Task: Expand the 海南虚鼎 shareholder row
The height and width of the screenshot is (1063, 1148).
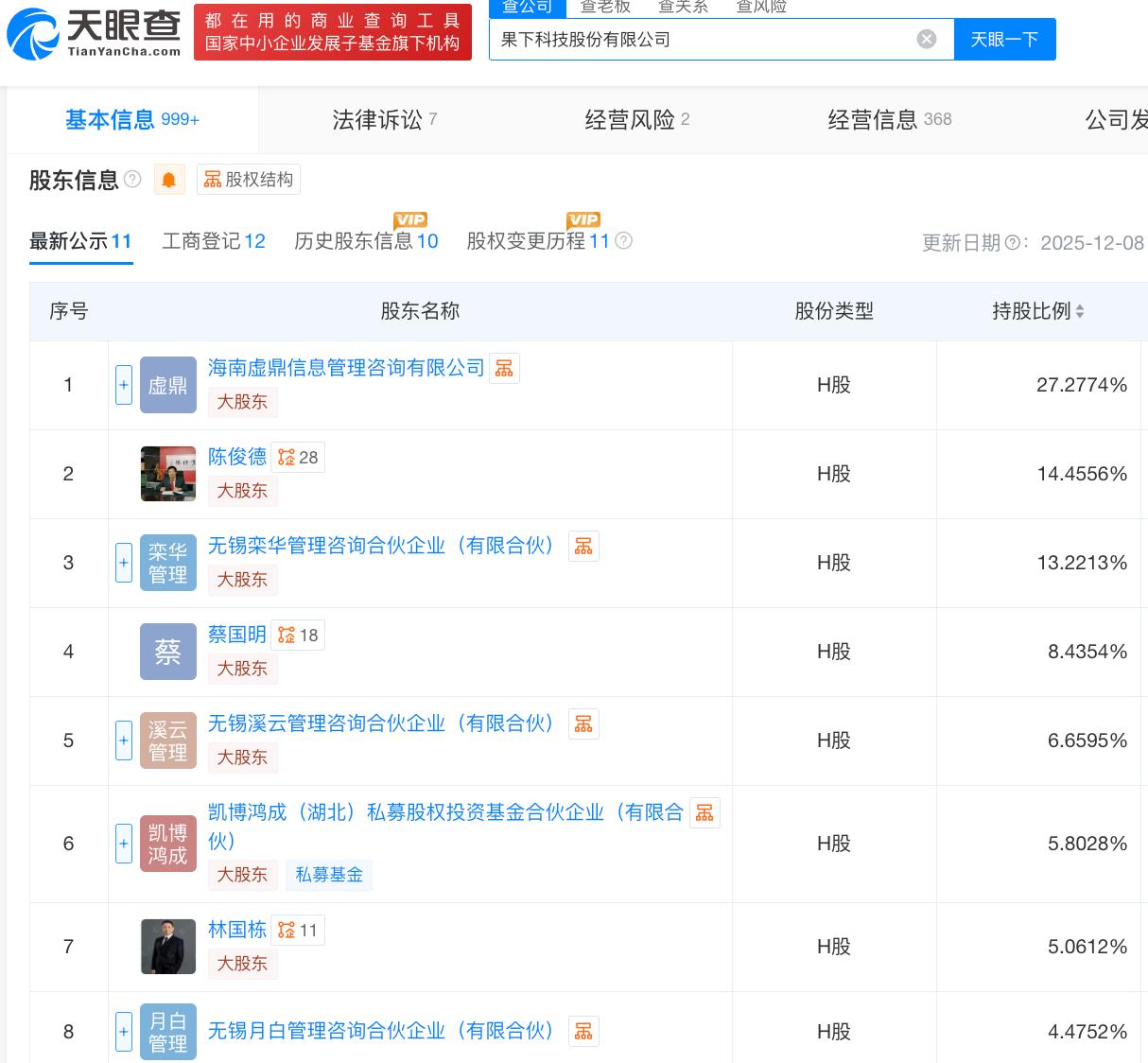Action: click(x=124, y=385)
